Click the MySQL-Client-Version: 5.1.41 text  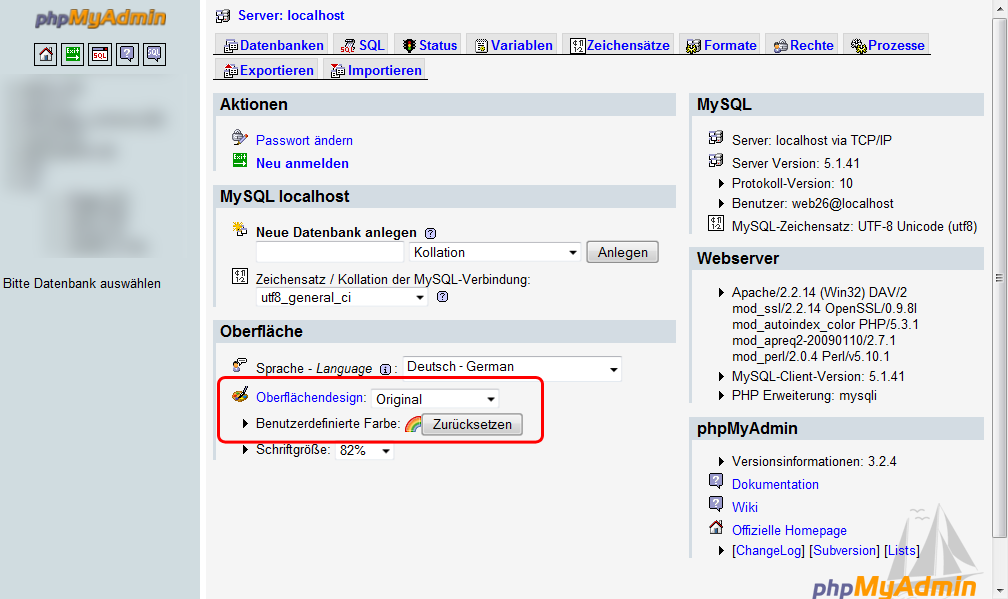pyautogui.click(x=818, y=377)
